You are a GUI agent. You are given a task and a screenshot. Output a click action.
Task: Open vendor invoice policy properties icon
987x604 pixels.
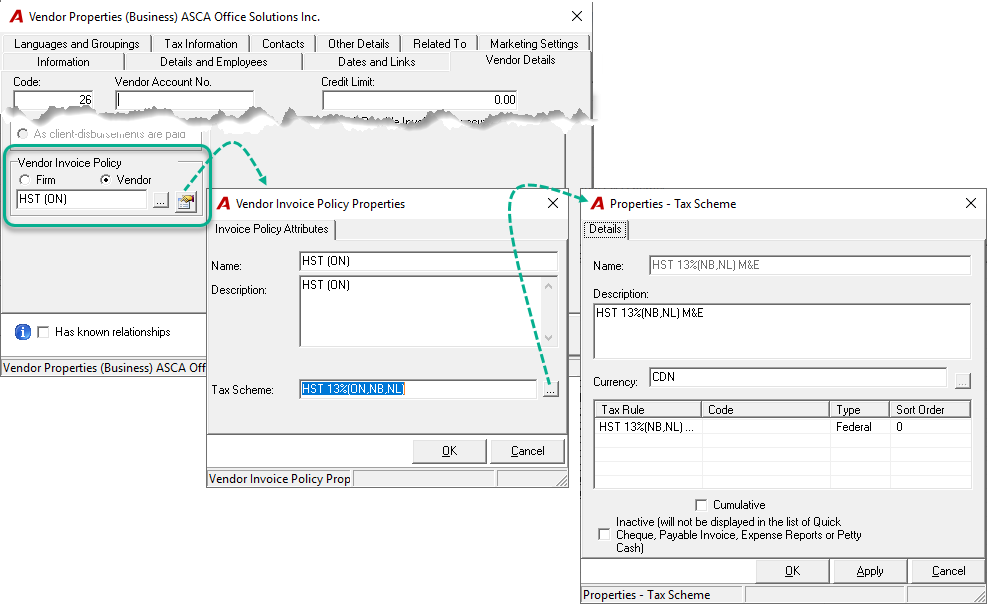coord(186,201)
